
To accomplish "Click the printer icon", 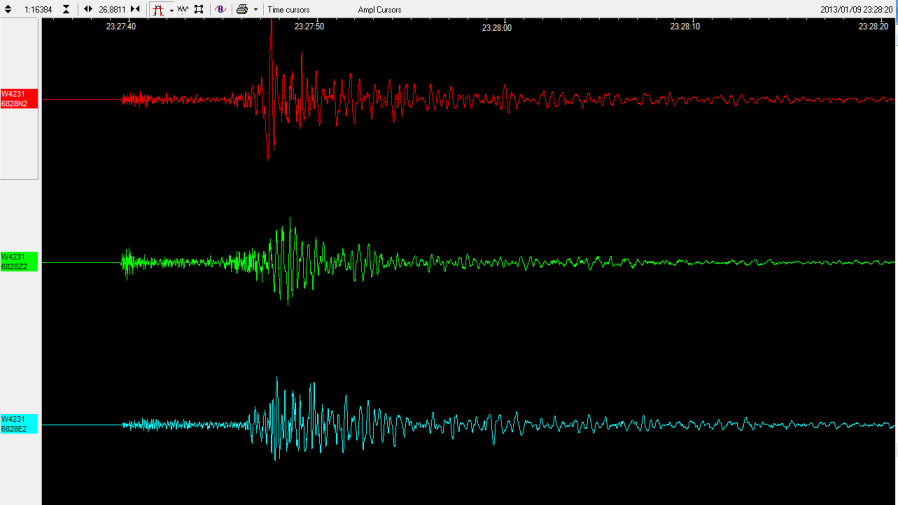I will [x=242, y=9].
